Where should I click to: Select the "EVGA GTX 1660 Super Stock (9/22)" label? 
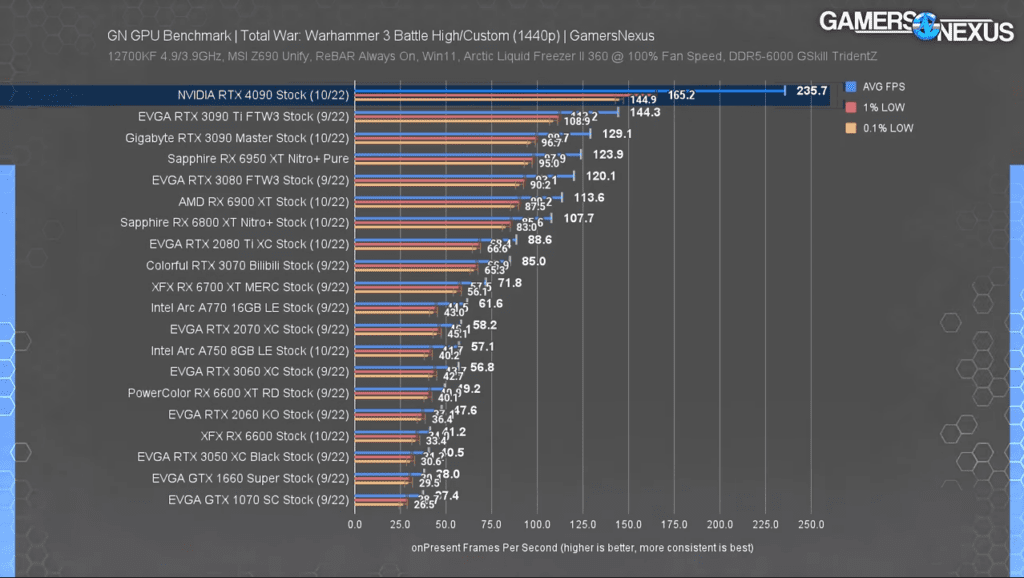click(x=251, y=479)
